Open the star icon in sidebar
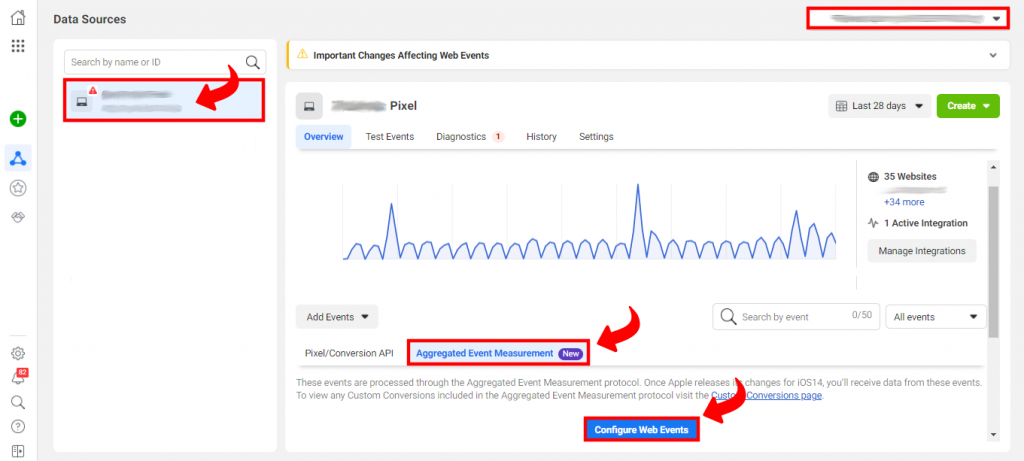The image size is (1024, 461). pos(18,188)
